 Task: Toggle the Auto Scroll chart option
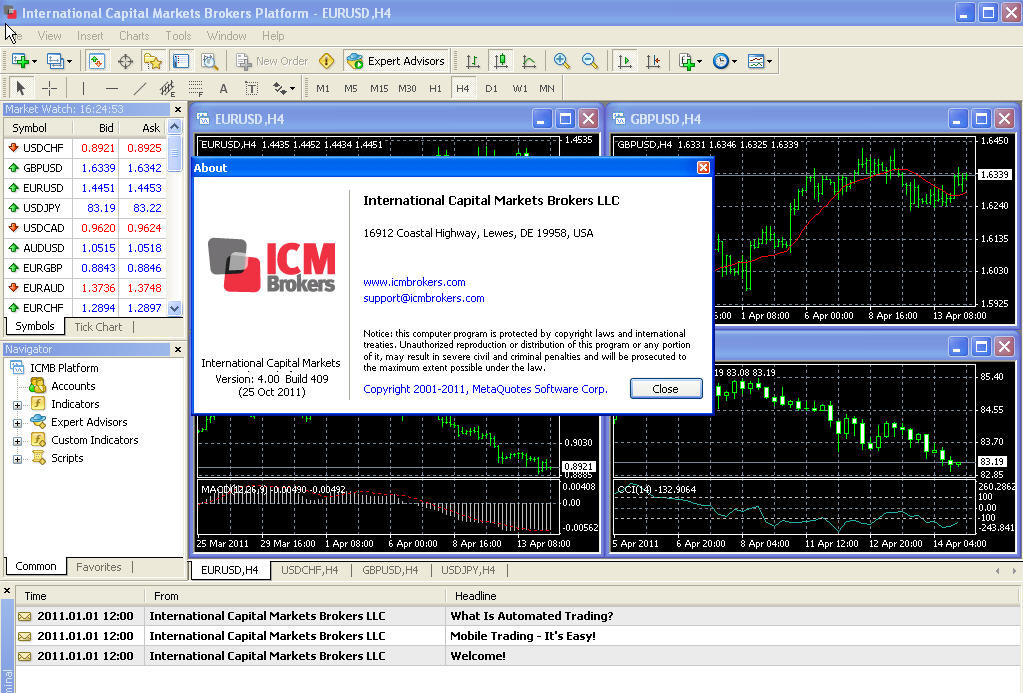pos(625,61)
